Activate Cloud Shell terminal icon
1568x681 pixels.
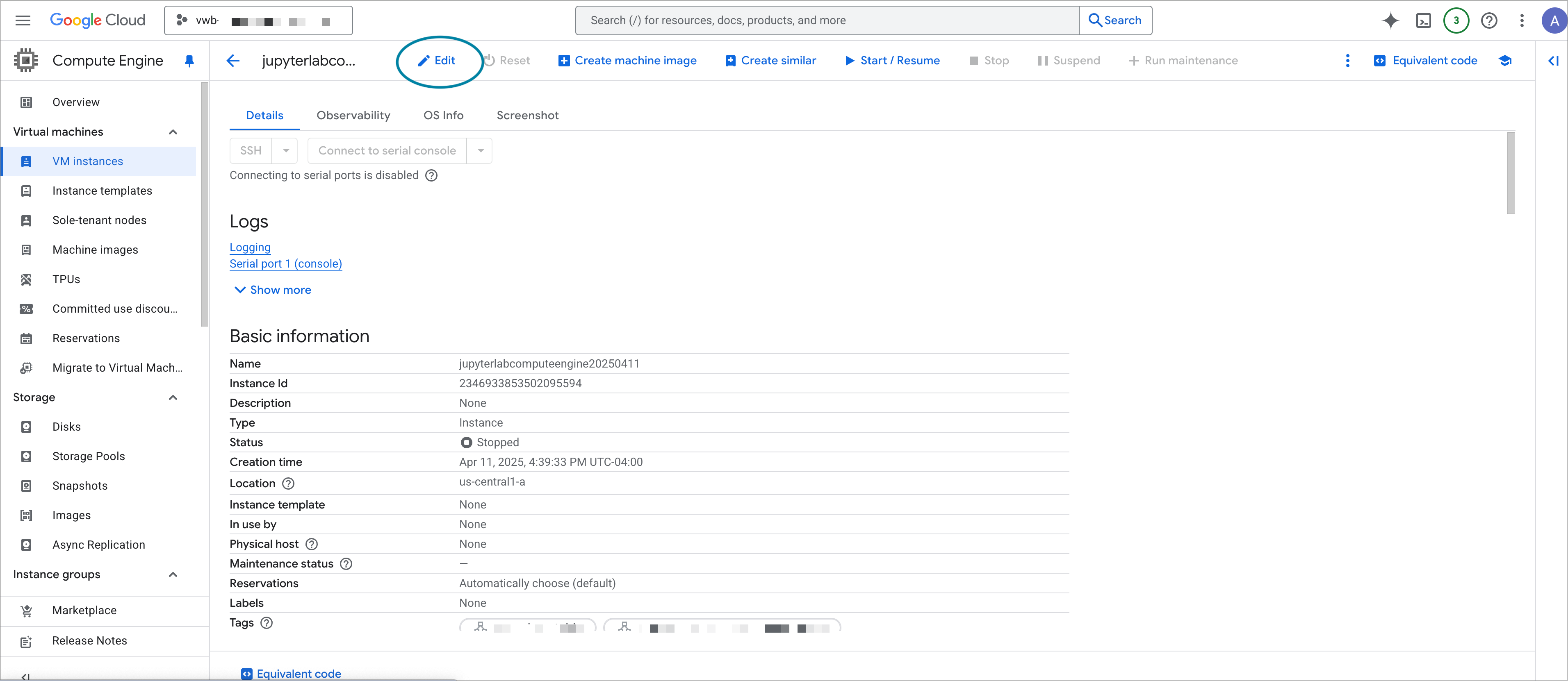[1423, 20]
